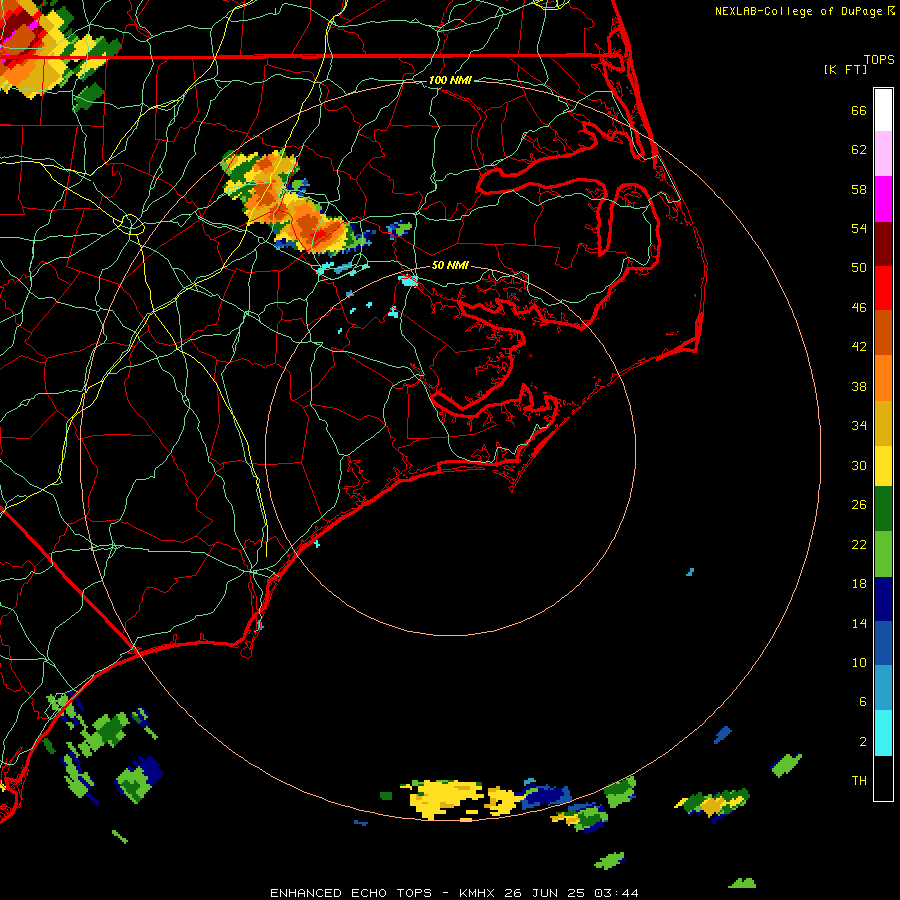The height and width of the screenshot is (900, 900).
Task: Click the light pink legend swatch
Action: (883, 154)
